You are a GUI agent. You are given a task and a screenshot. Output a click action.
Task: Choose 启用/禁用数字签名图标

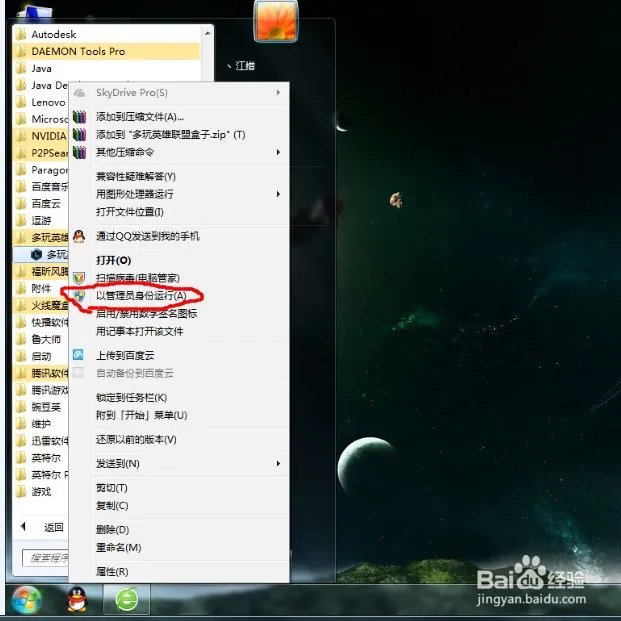(147, 314)
